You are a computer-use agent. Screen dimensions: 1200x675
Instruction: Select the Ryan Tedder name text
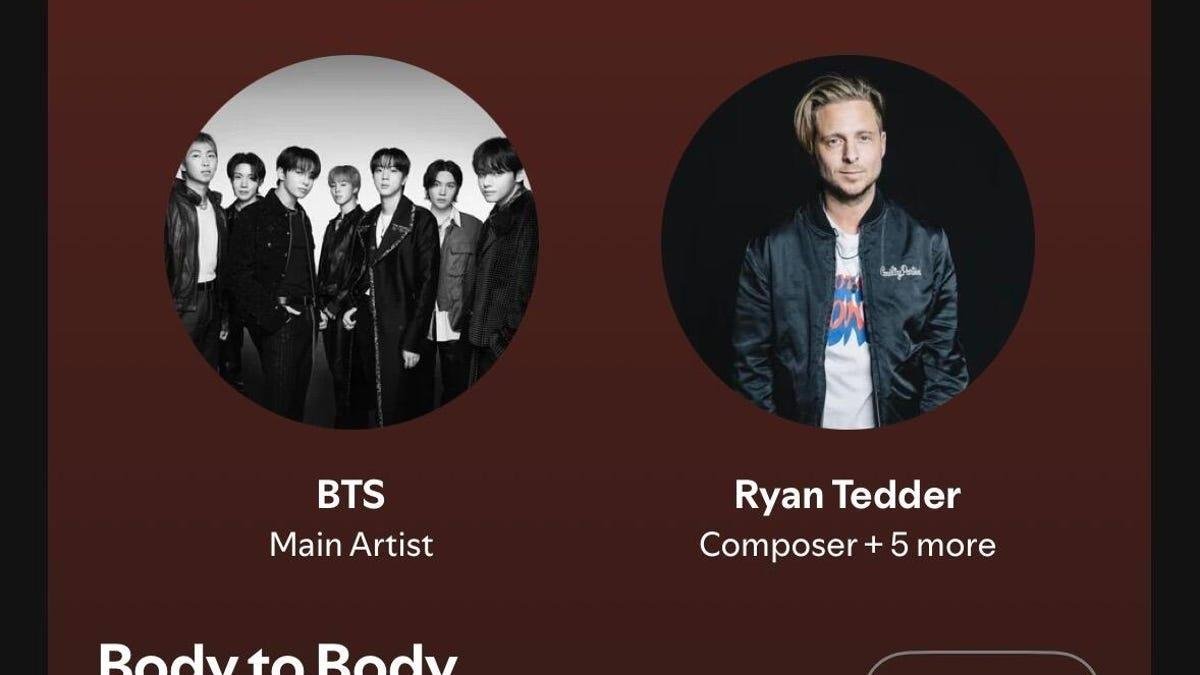tap(848, 495)
